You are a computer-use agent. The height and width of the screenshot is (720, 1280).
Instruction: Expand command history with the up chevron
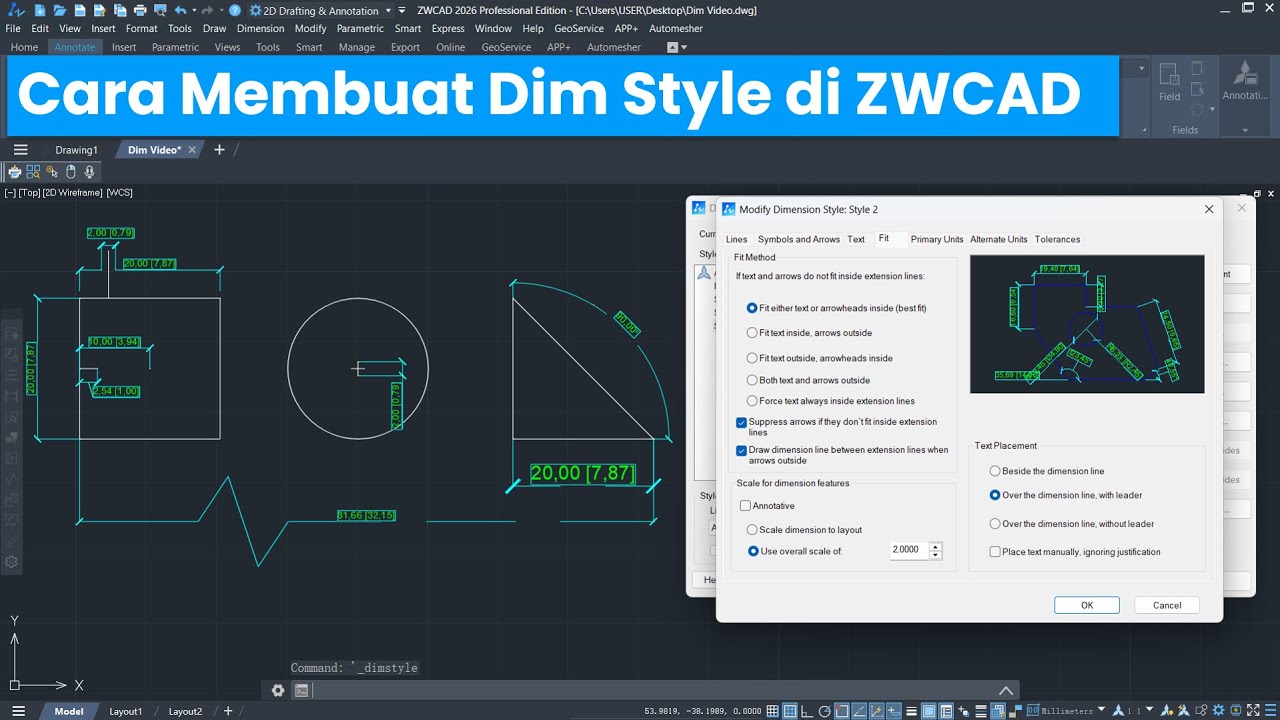1006,690
